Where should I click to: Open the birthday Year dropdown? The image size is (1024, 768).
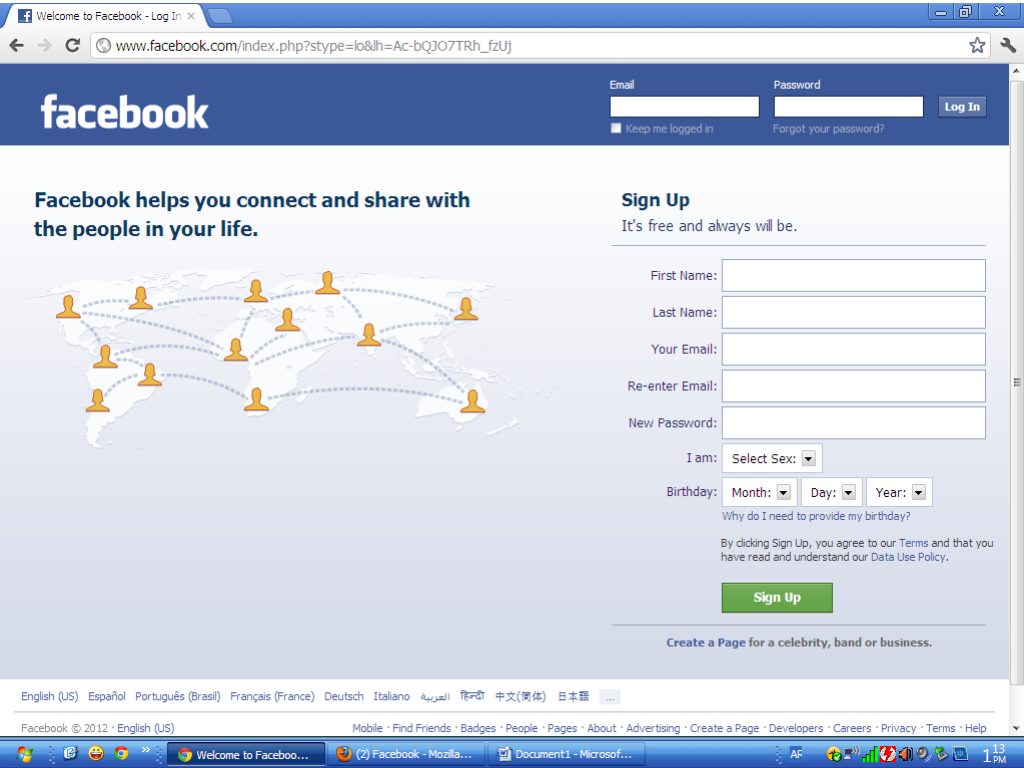pyautogui.click(x=899, y=492)
